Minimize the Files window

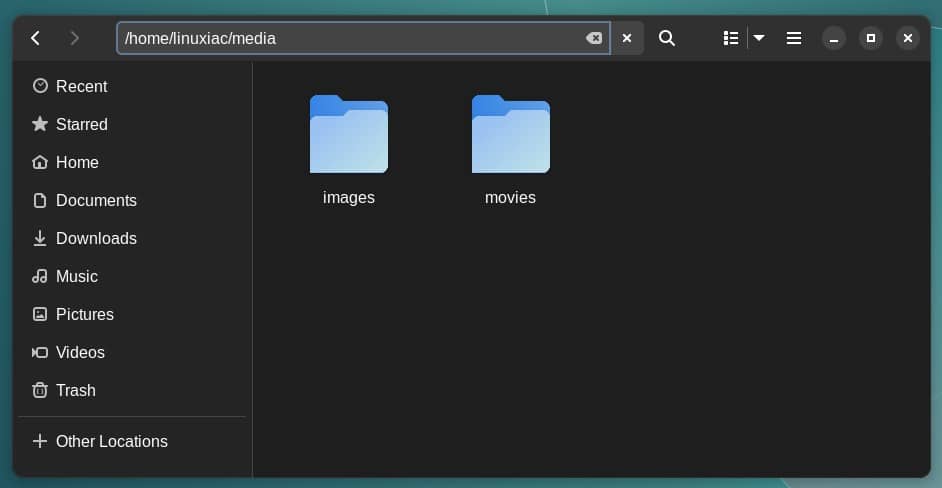tap(834, 38)
